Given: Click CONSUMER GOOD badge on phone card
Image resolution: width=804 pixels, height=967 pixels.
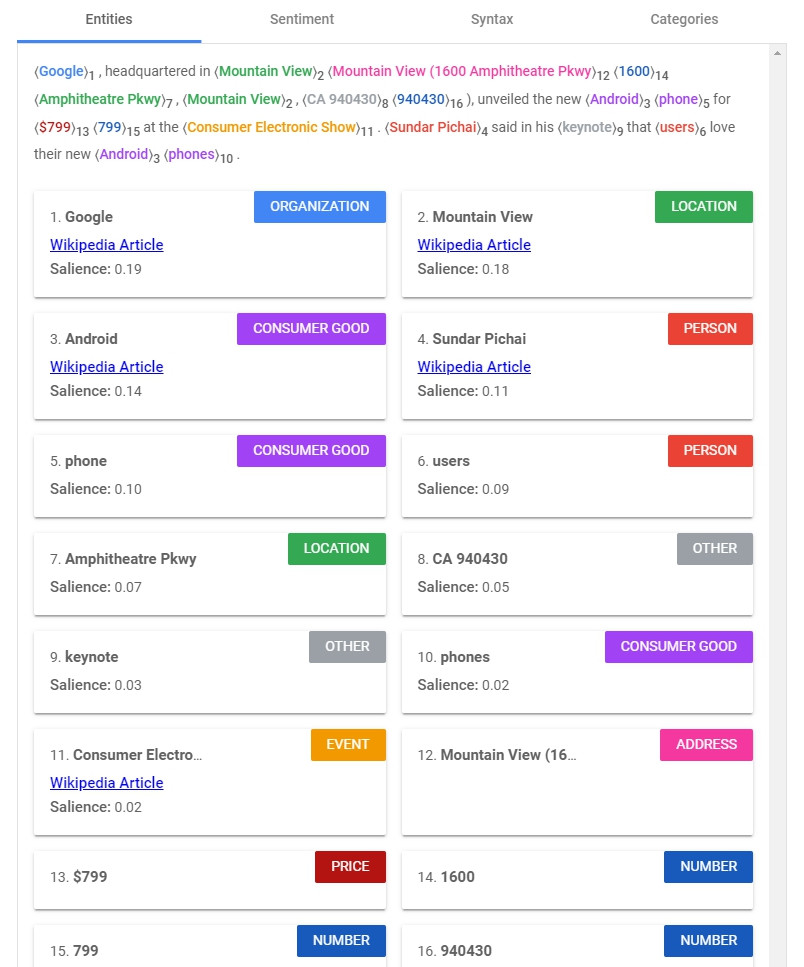Looking at the screenshot, I should coord(311,451).
